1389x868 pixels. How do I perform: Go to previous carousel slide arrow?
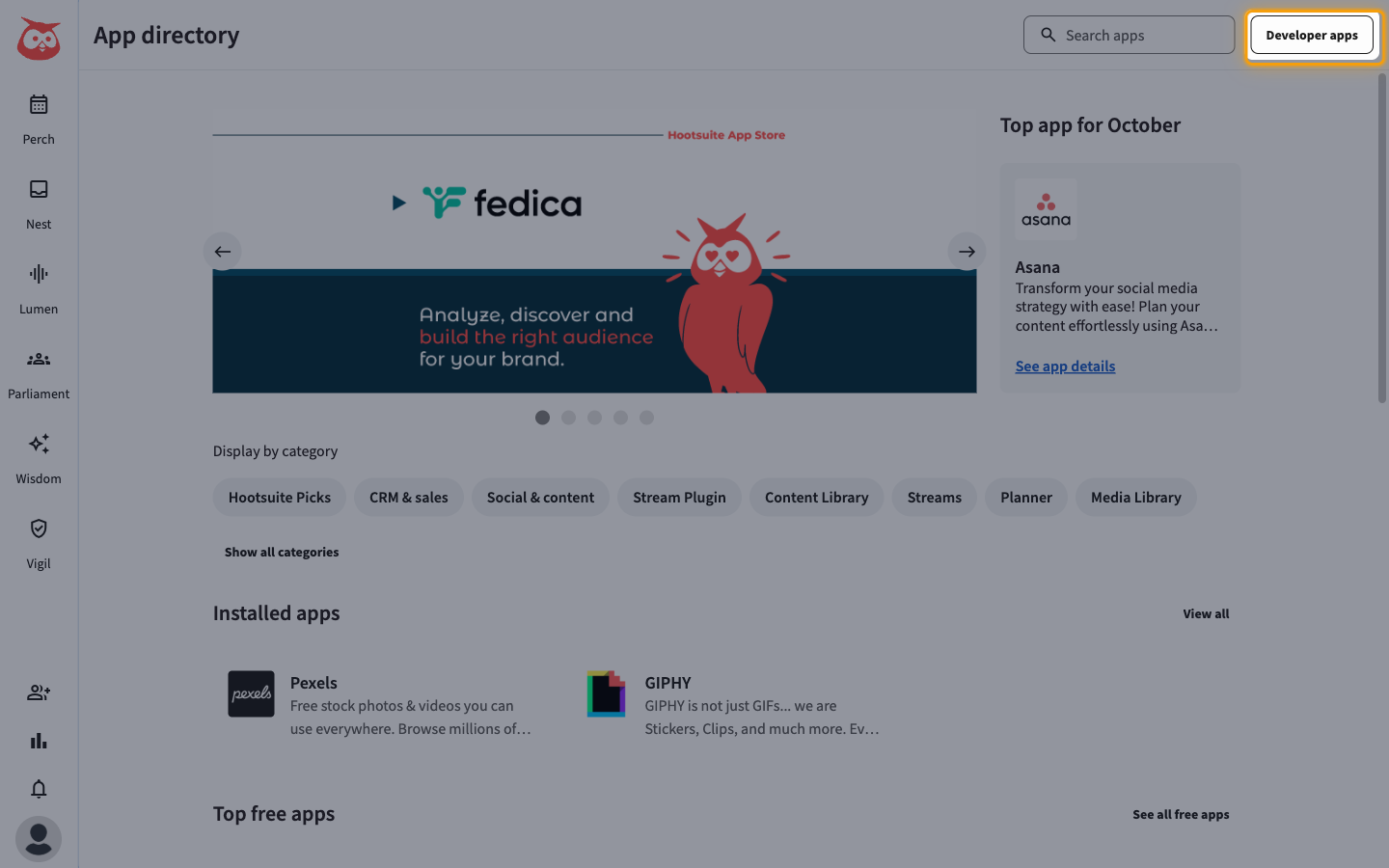coord(223,252)
